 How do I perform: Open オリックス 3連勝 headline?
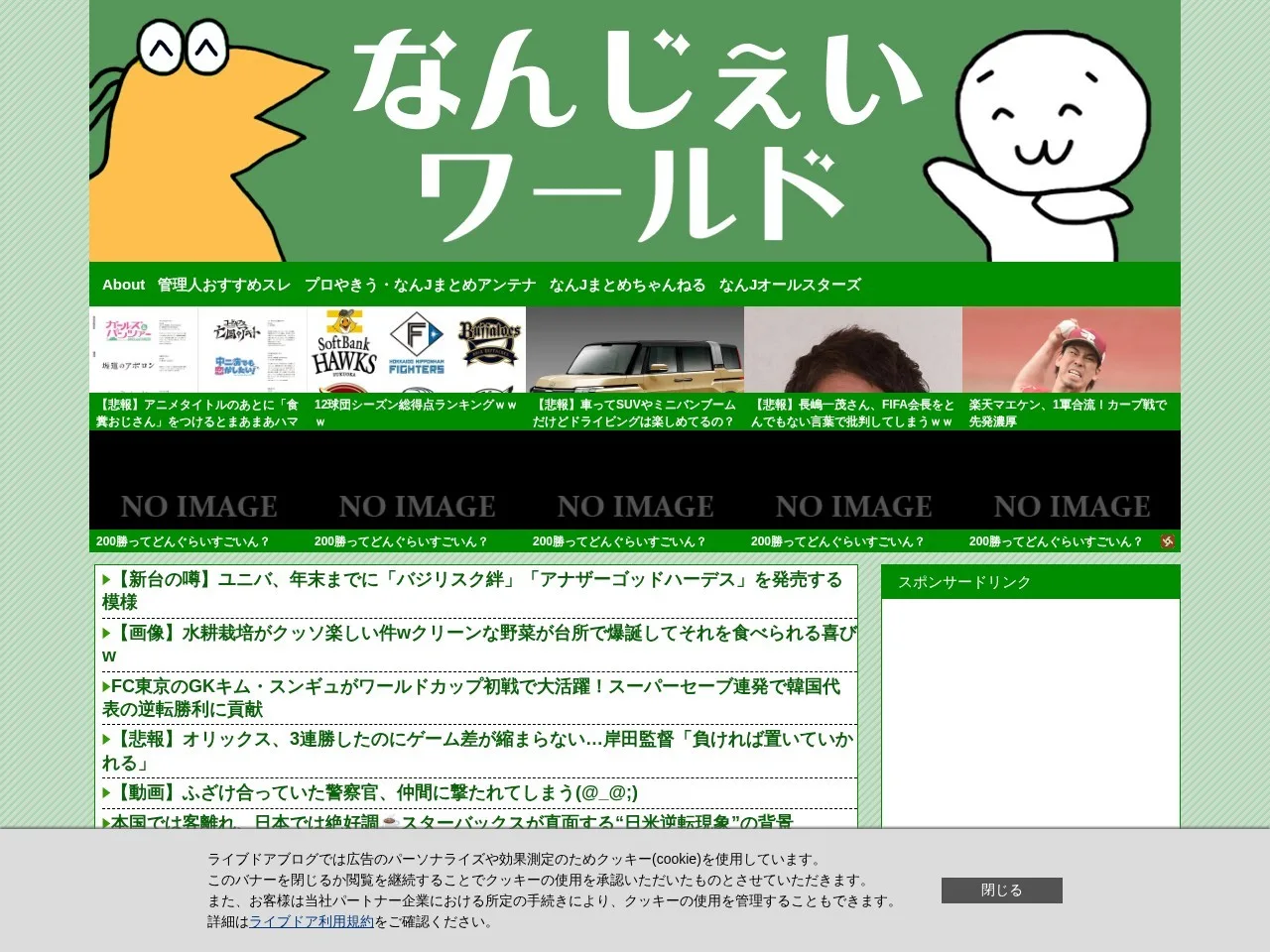tap(478, 752)
